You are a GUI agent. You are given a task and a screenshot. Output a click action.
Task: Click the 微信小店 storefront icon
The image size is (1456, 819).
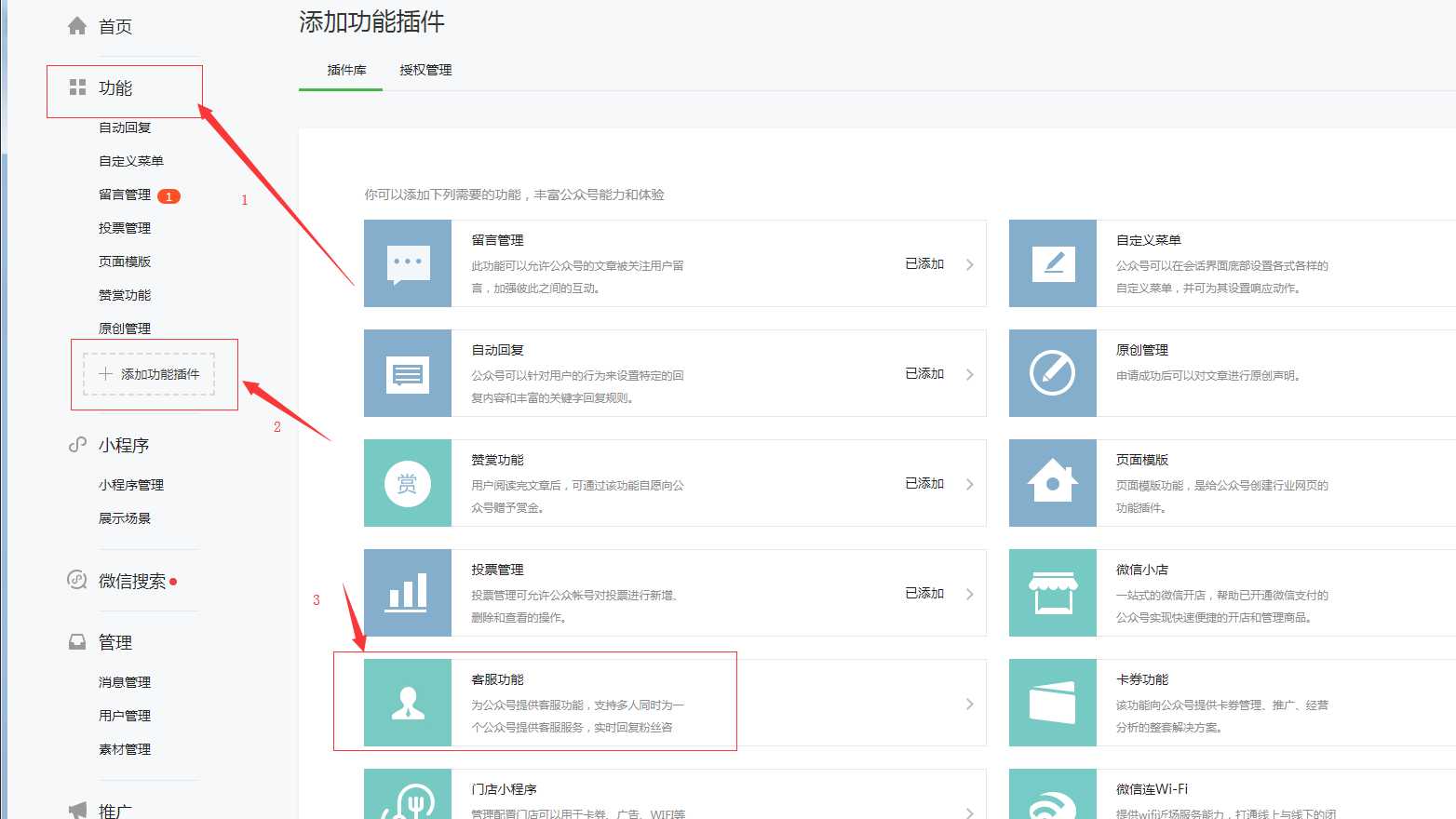pos(1053,593)
